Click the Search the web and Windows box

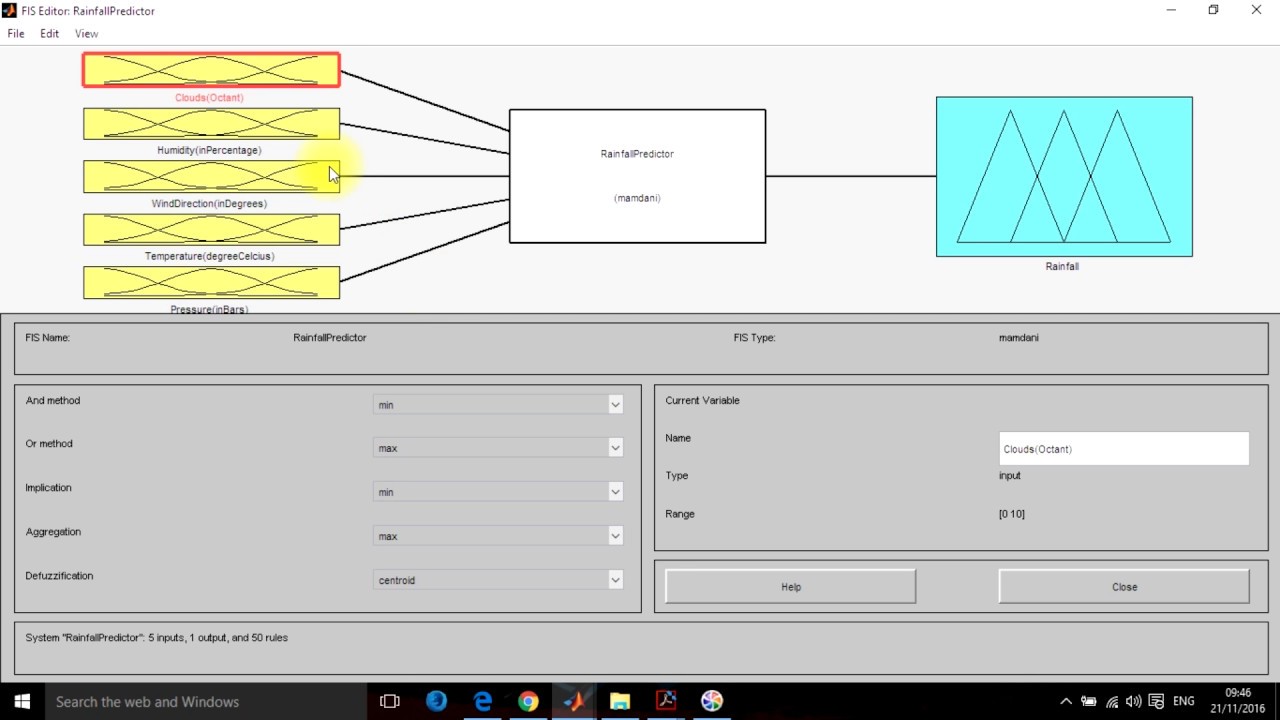206,702
